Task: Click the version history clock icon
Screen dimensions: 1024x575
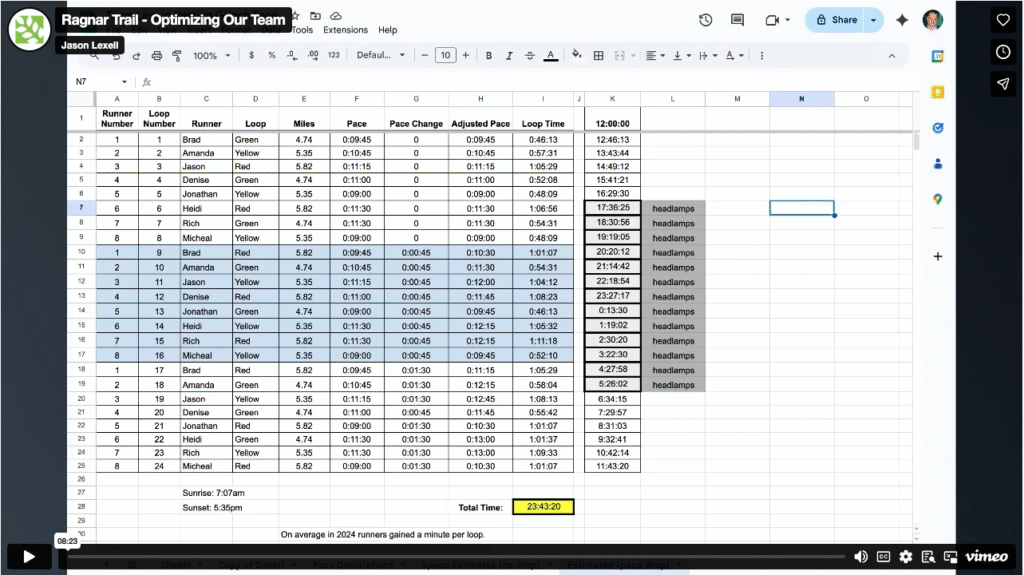Action: coord(705,20)
